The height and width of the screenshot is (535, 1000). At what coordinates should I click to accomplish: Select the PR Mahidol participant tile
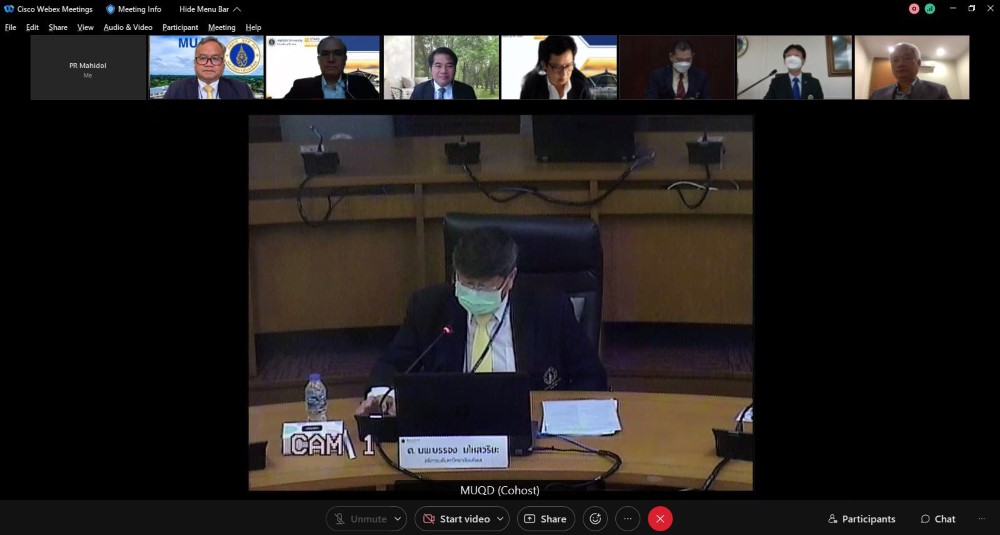tap(88, 68)
